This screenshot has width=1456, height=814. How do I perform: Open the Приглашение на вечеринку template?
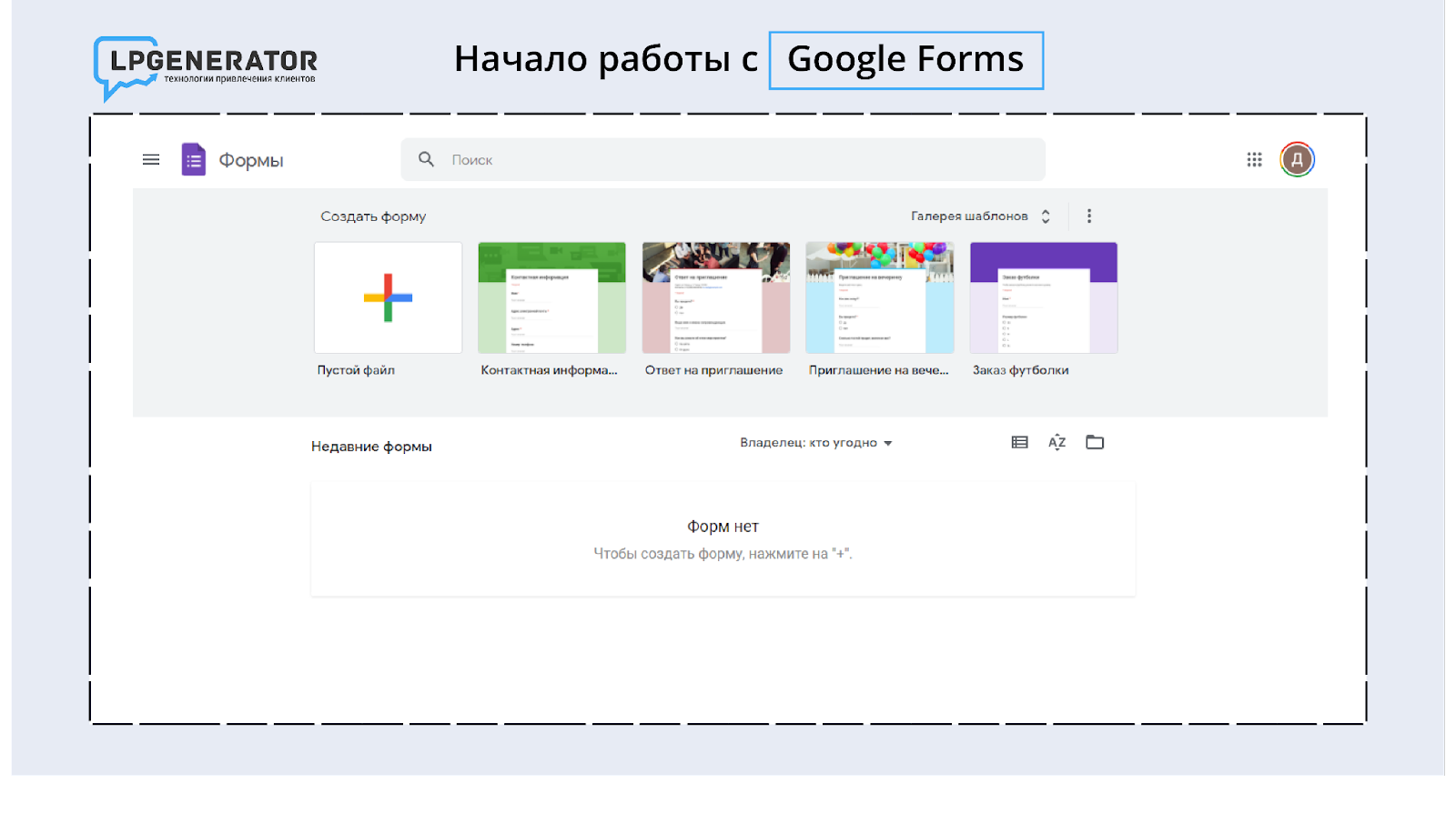[x=879, y=297]
